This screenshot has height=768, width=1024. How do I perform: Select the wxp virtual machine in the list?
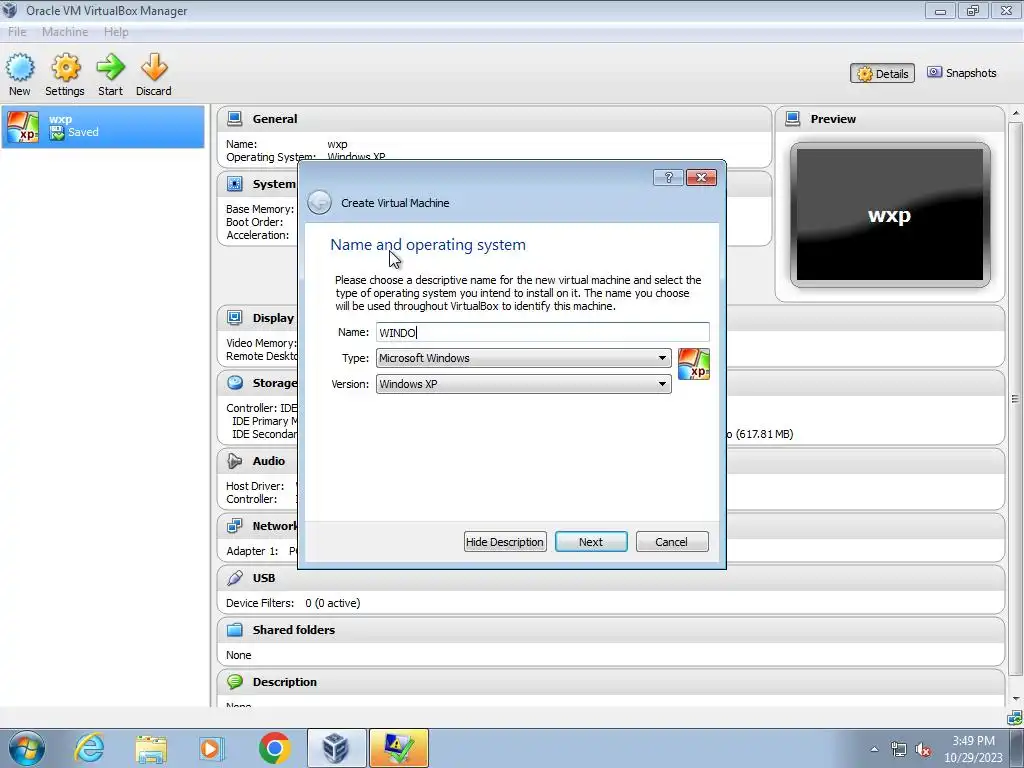pos(103,126)
